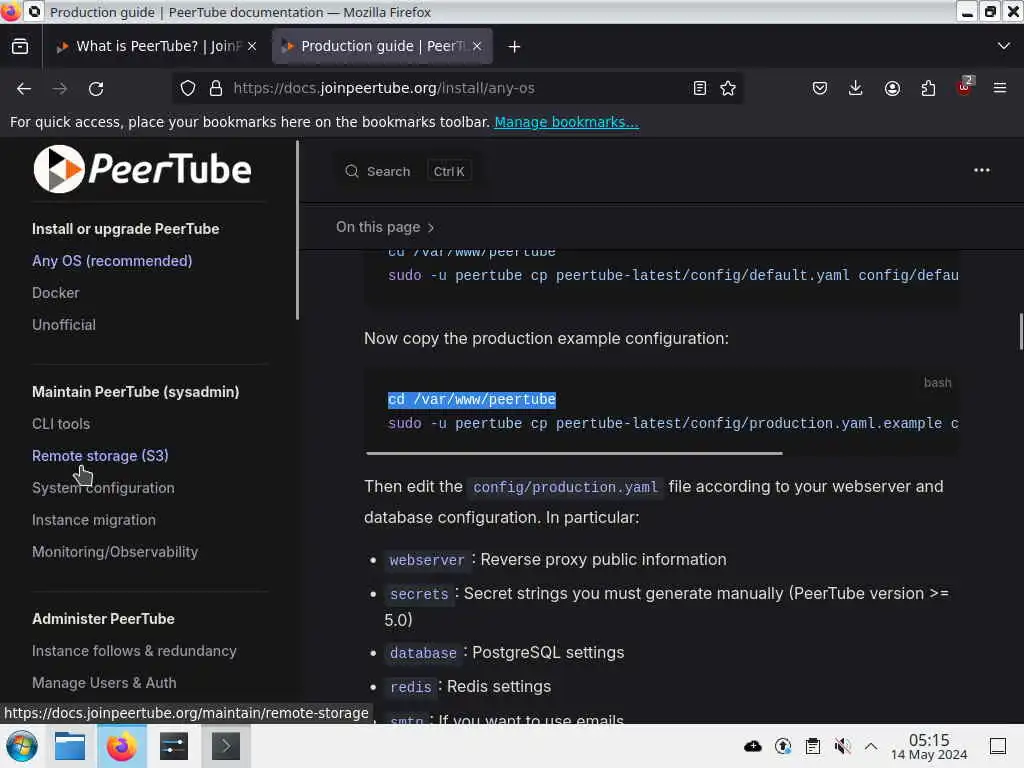Click the cloud tray icon

(x=753, y=746)
